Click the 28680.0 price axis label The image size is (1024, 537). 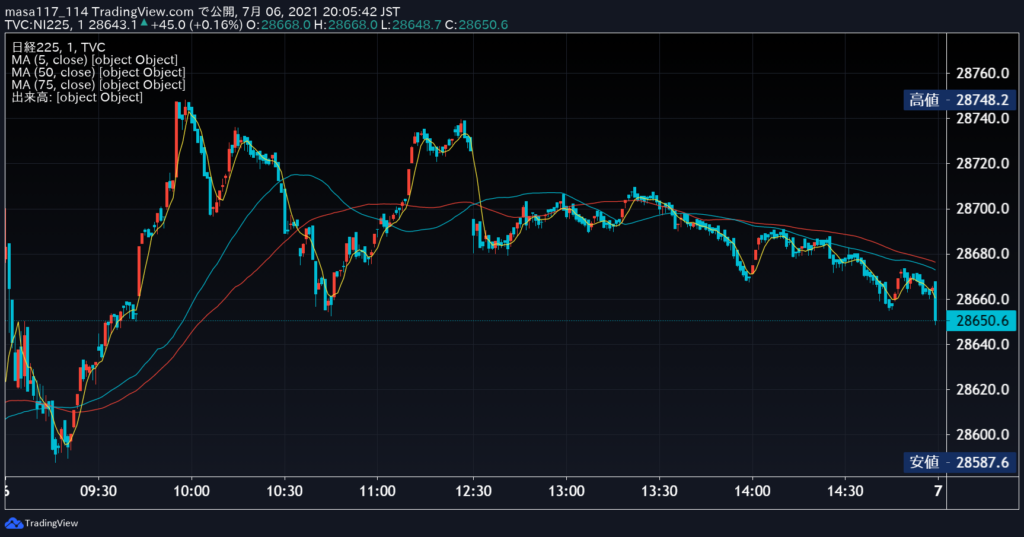(982, 253)
